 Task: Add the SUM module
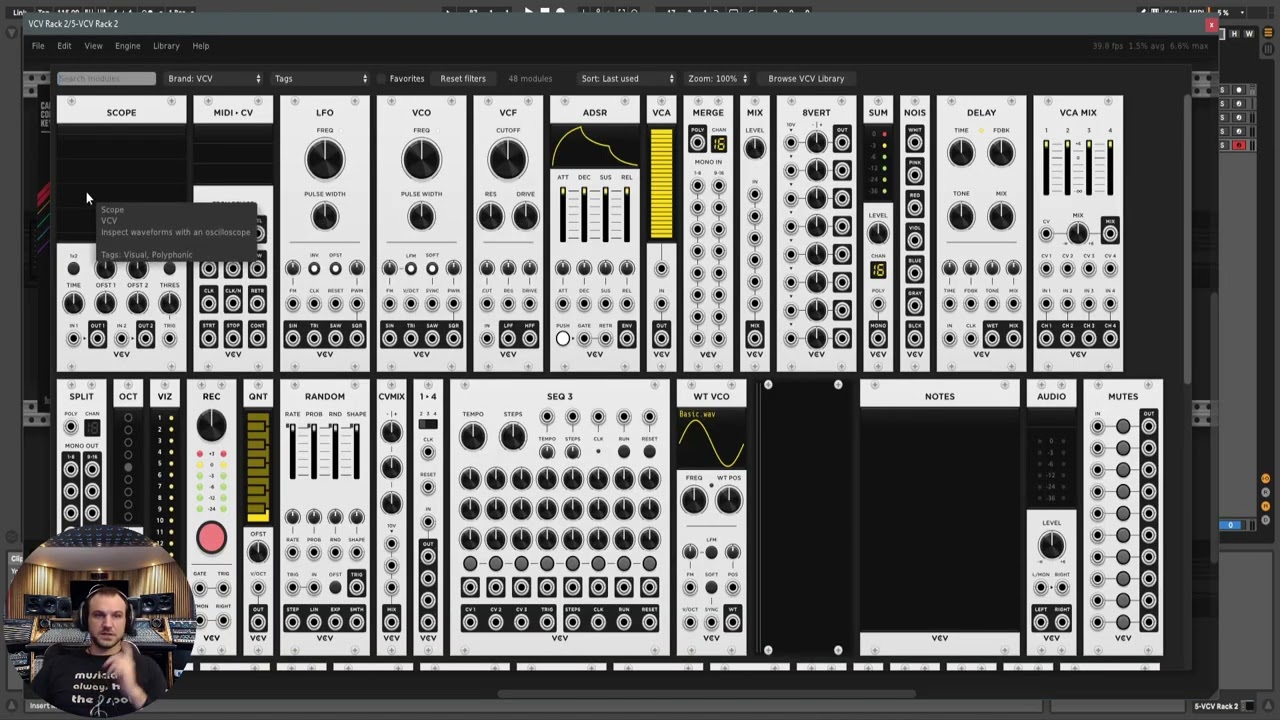(878, 234)
